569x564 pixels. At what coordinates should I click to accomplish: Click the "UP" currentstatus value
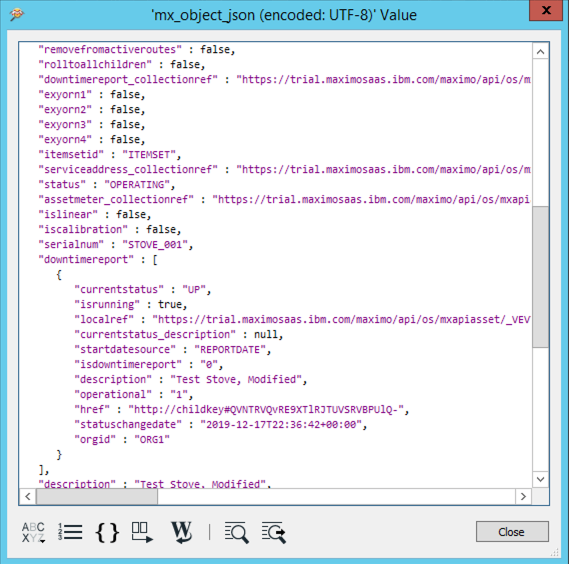[194, 290]
